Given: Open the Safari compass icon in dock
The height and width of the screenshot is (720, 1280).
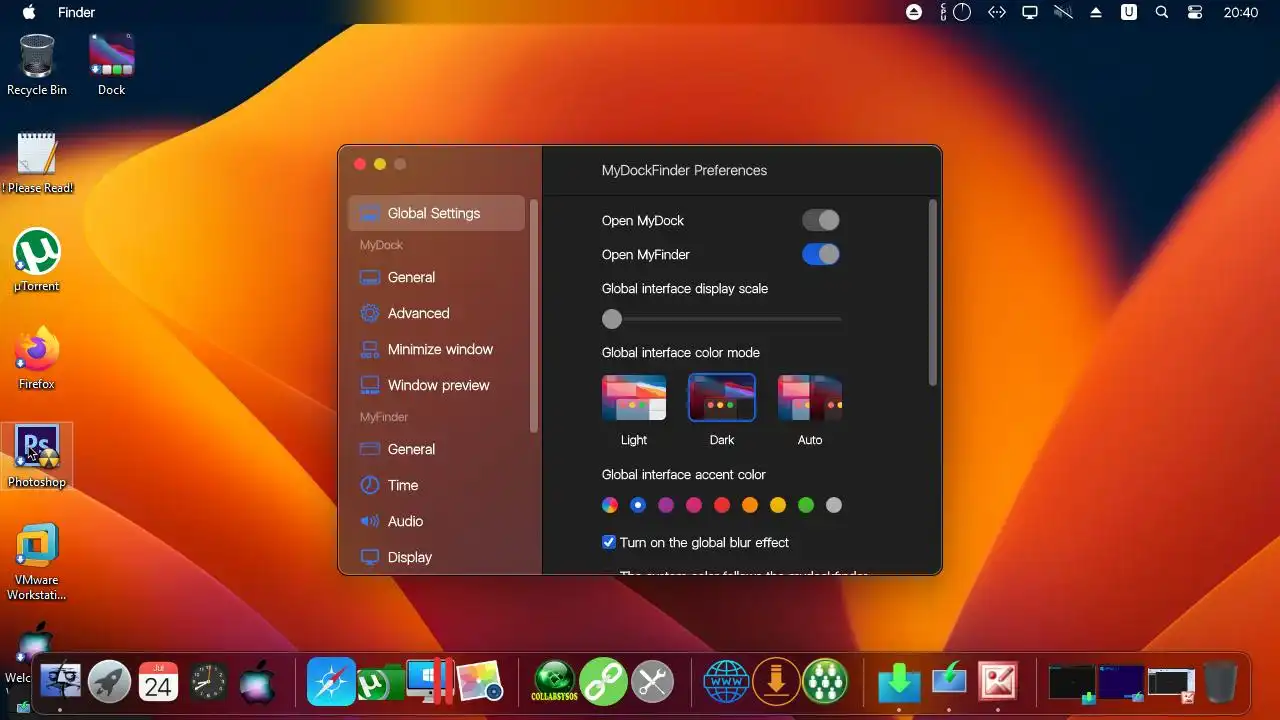Looking at the screenshot, I should (331, 682).
